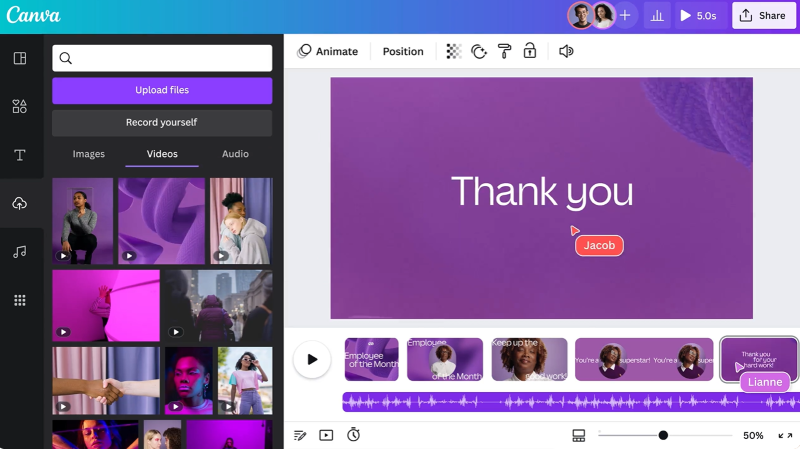Click the Animate button
800x449 pixels.
[328, 51]
